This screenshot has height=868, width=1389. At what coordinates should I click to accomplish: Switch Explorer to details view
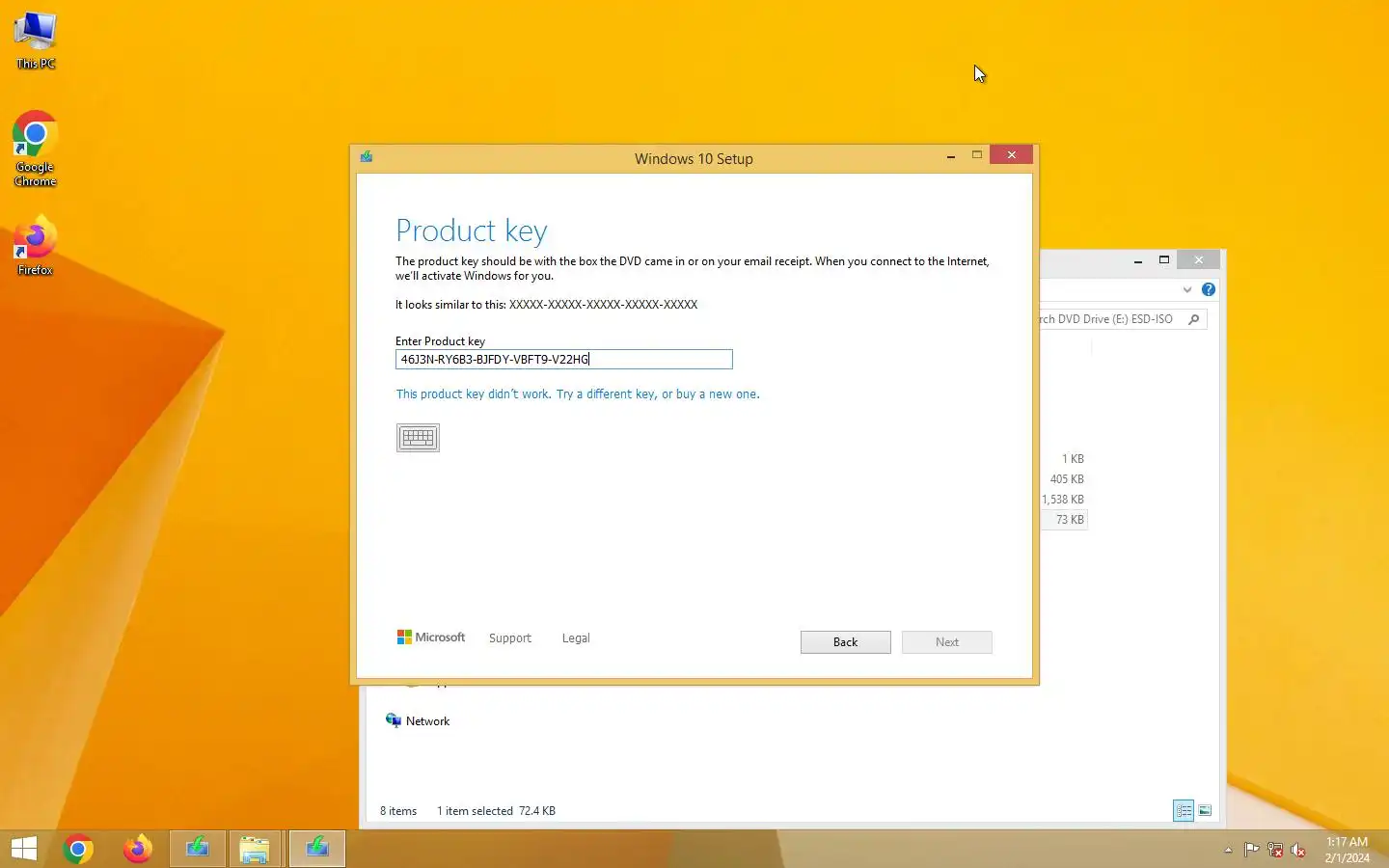point(1184,810)
